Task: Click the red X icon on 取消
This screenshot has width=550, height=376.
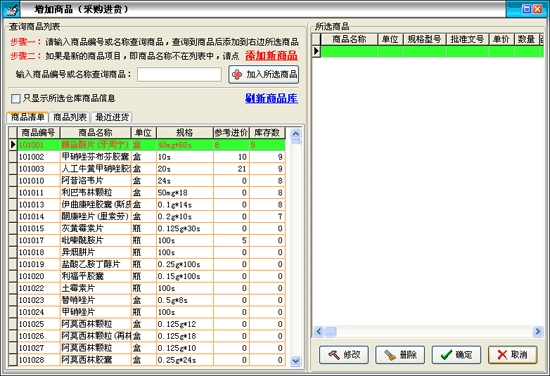Action: [x=502, y=355]
